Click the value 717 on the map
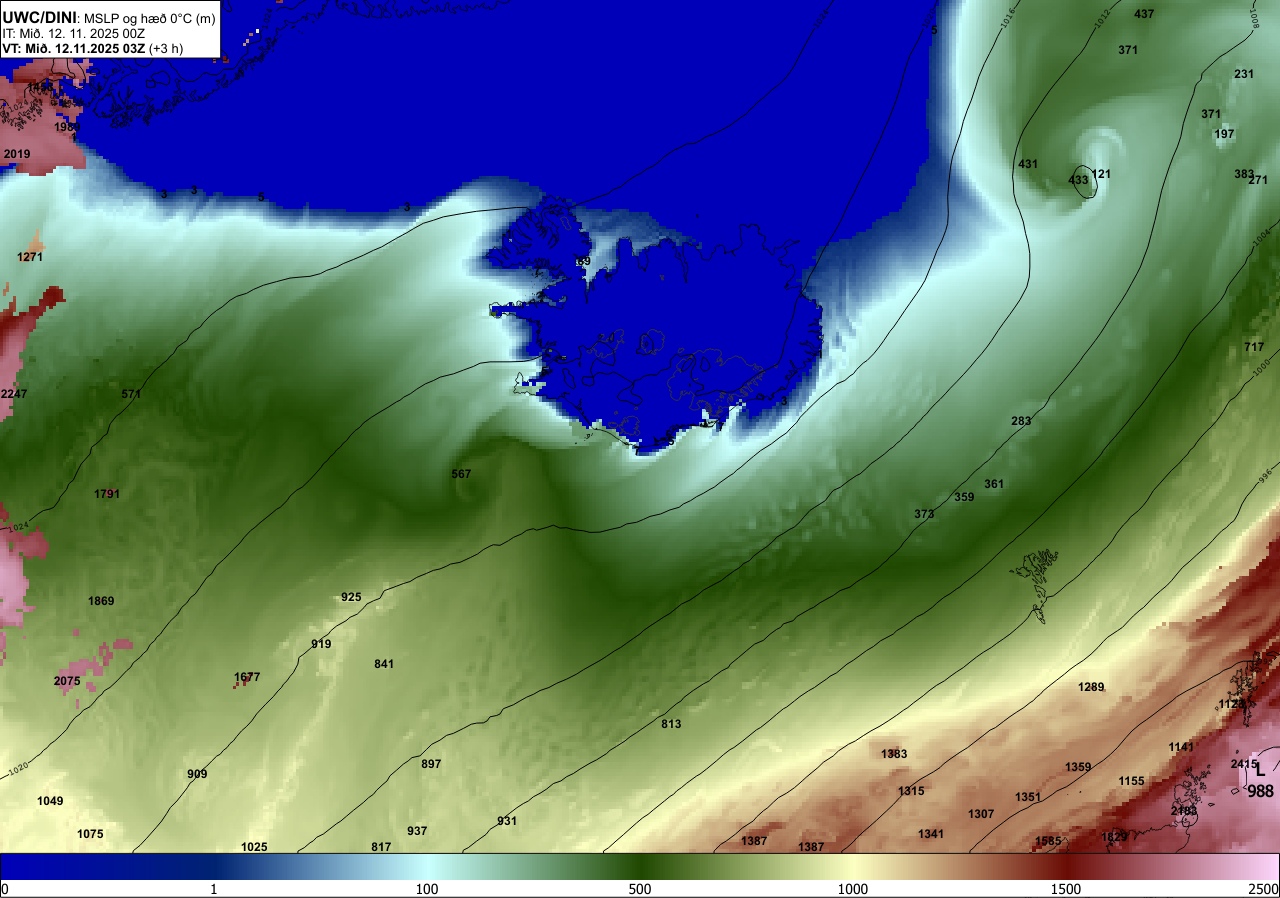Image resolution: width=1280 pixels, height=898 pixels. coord(1254,347)
